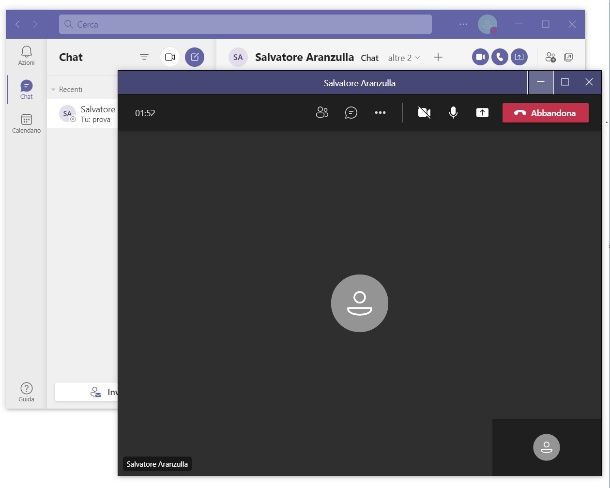Viewport: 610px width, 488px height.
Task: Open the Calendario sidebar section
Action: (26, 123)
